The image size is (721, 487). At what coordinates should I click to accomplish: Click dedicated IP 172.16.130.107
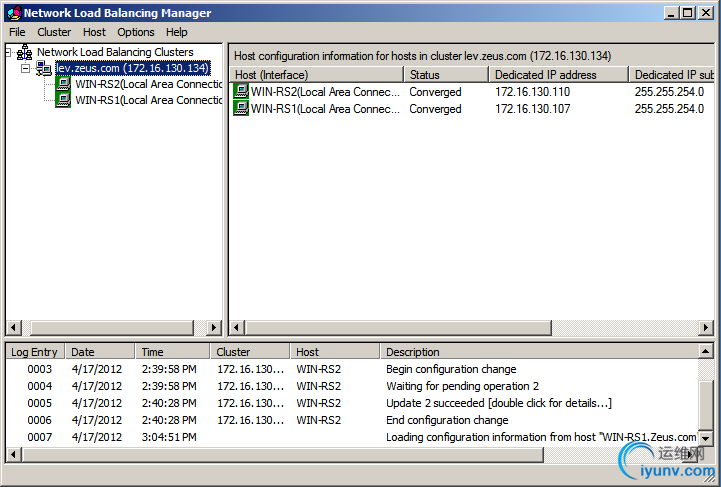(532, 109)
